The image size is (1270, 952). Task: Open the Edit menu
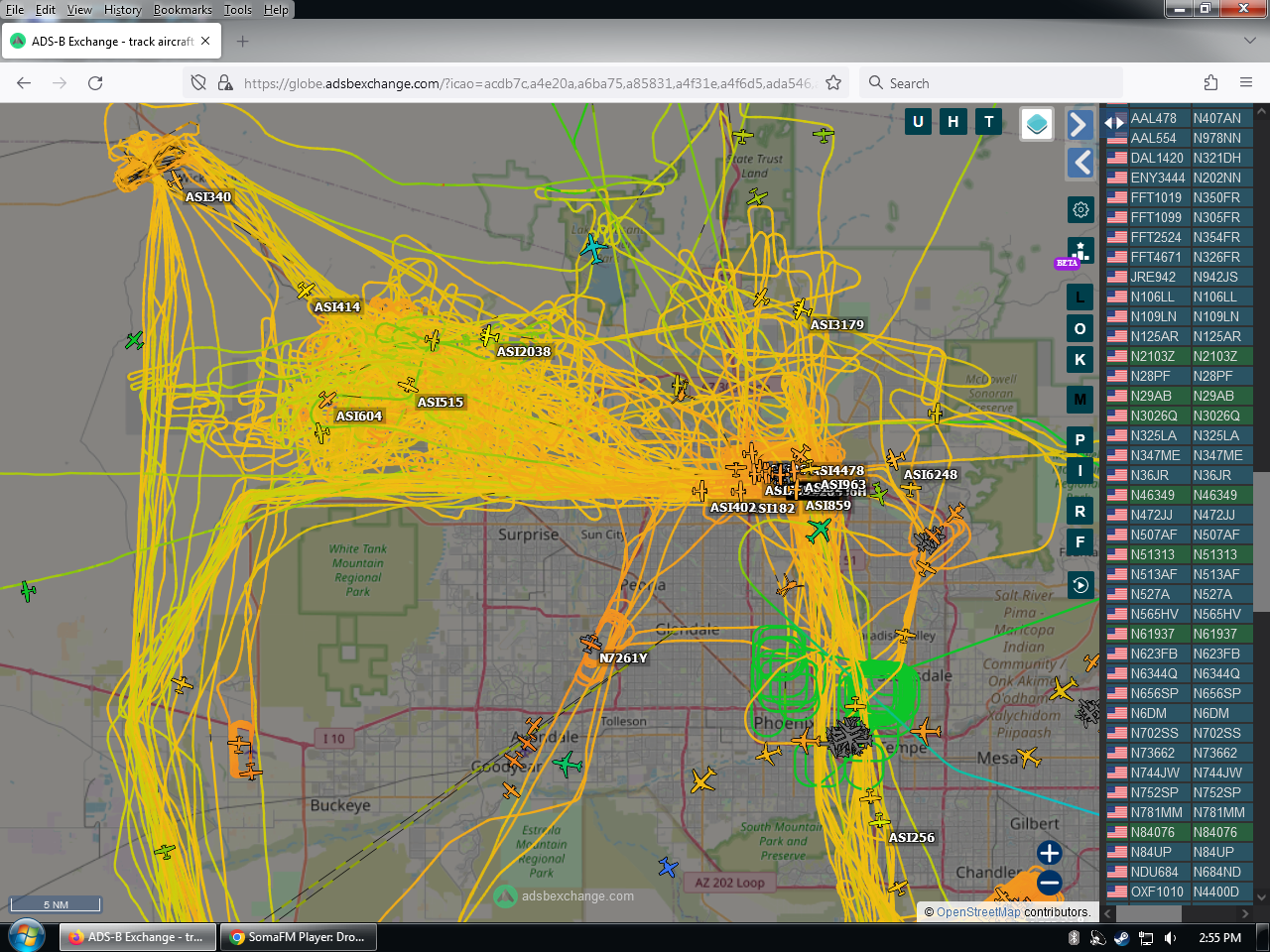(x=46, y=10)
